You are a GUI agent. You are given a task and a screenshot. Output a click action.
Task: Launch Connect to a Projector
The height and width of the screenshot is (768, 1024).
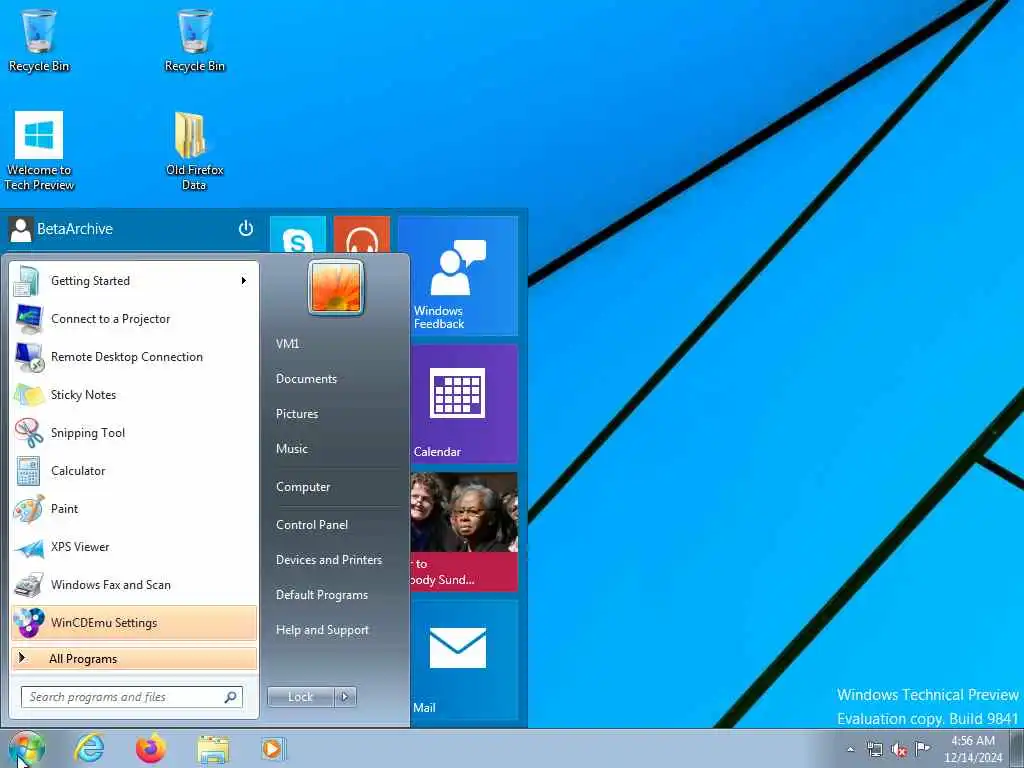[x=134, y=319]
